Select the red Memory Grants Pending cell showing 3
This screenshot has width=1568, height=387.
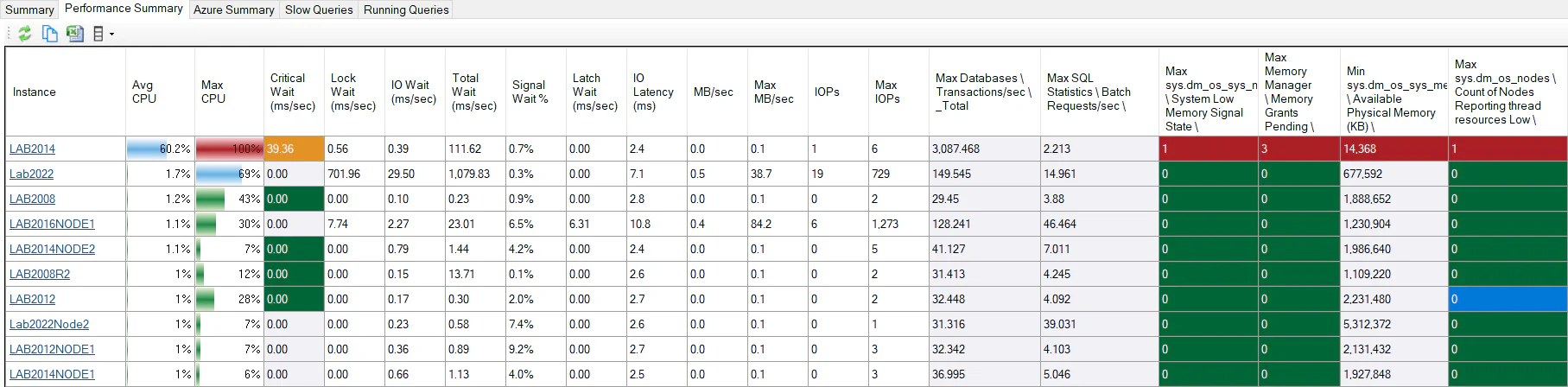click(1298, 149)
